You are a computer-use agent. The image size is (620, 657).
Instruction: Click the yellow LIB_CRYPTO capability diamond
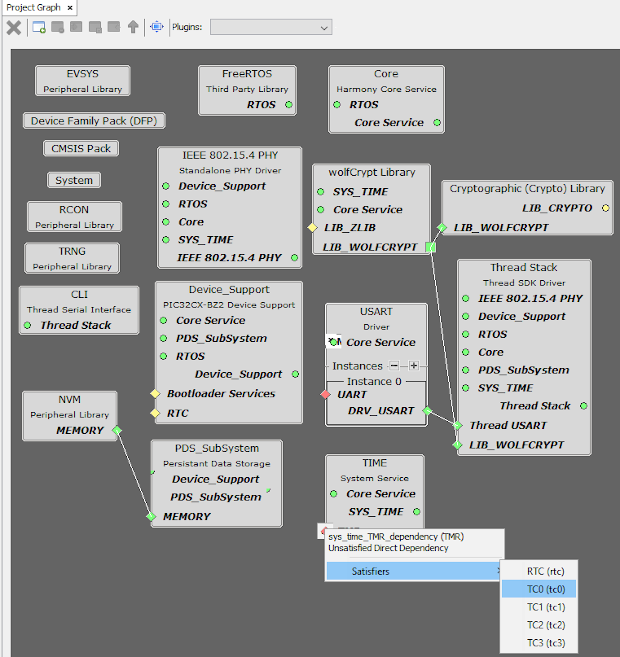pos(605,209)
